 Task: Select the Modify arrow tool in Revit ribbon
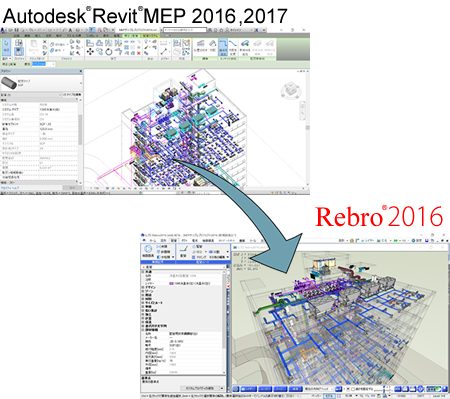[6, 46]
